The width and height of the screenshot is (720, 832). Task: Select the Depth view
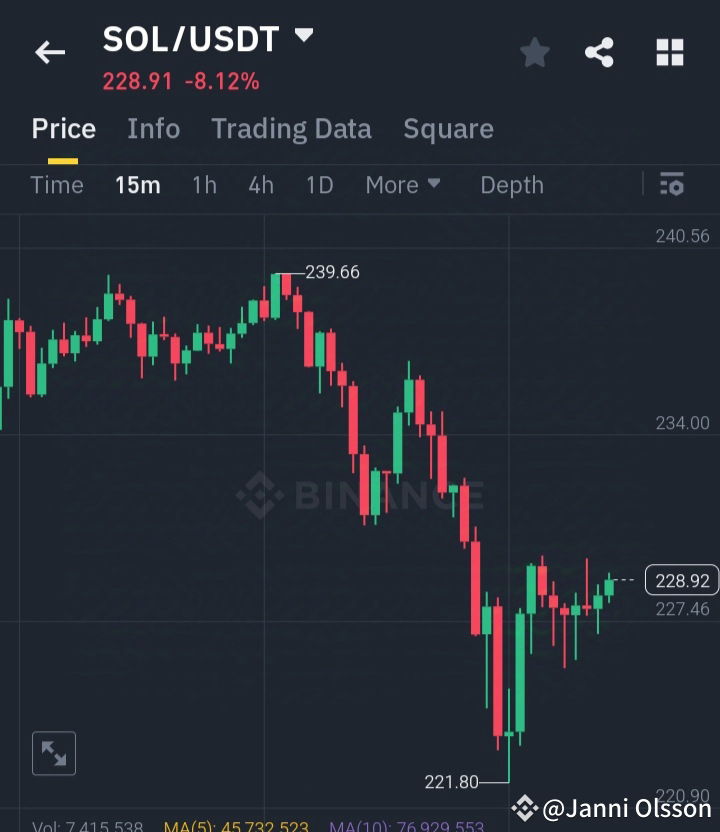point(511,185)
